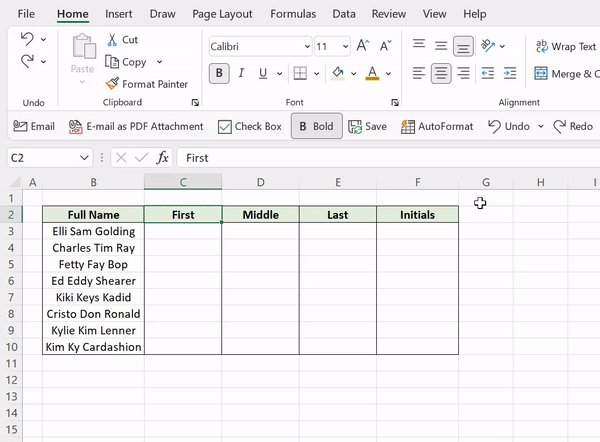Toggle Bold in Quick Access Toolbar
600x442 pixels.
coord(316,126)
